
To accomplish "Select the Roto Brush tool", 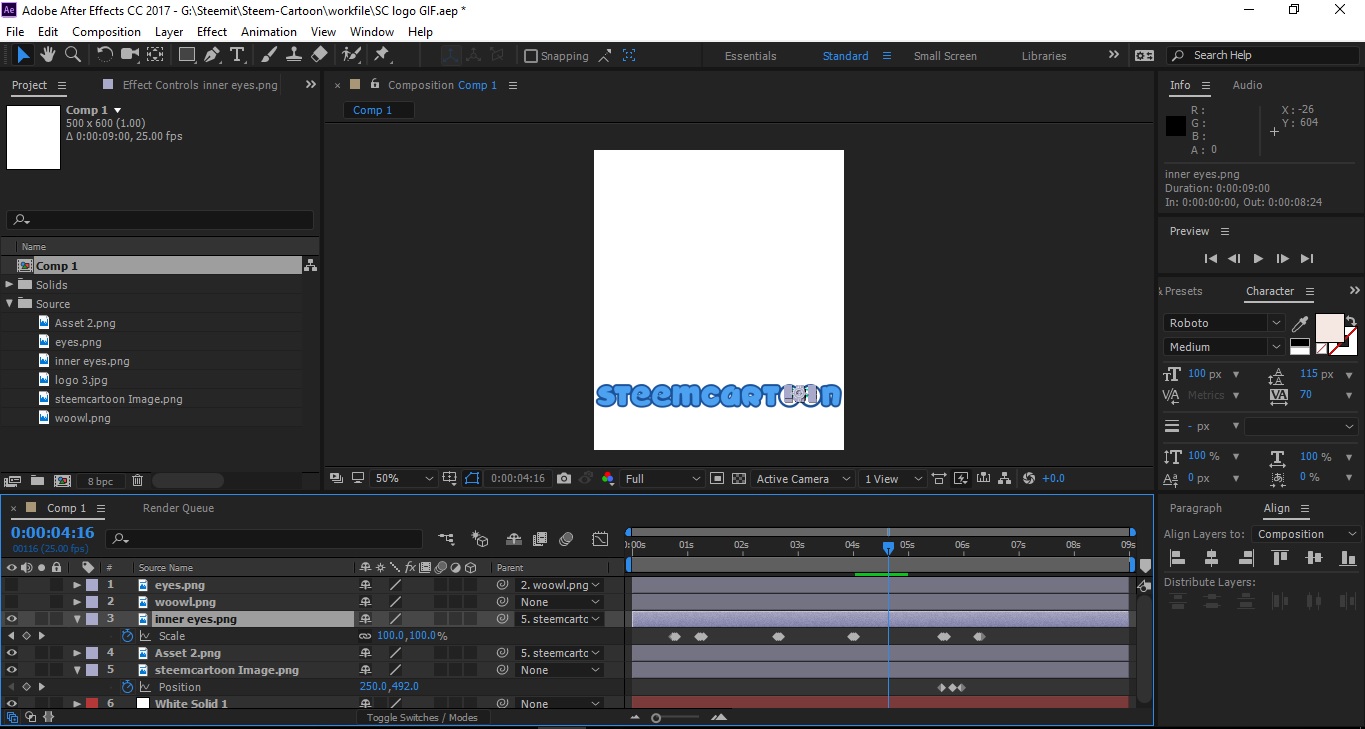I will [x=351, y=55].
